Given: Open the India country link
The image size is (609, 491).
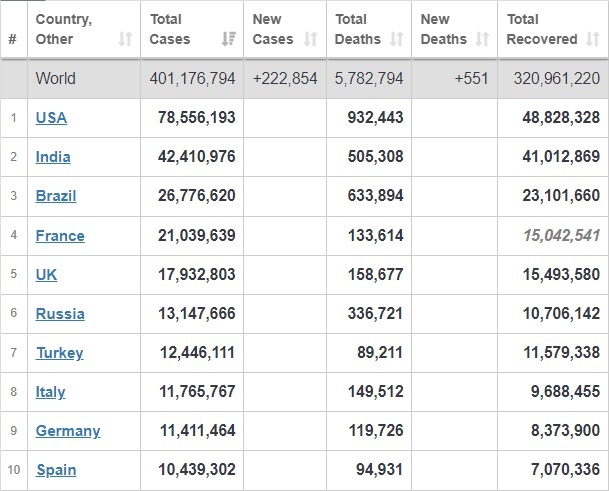Looking at the screenshot, I should pos(53,157).
